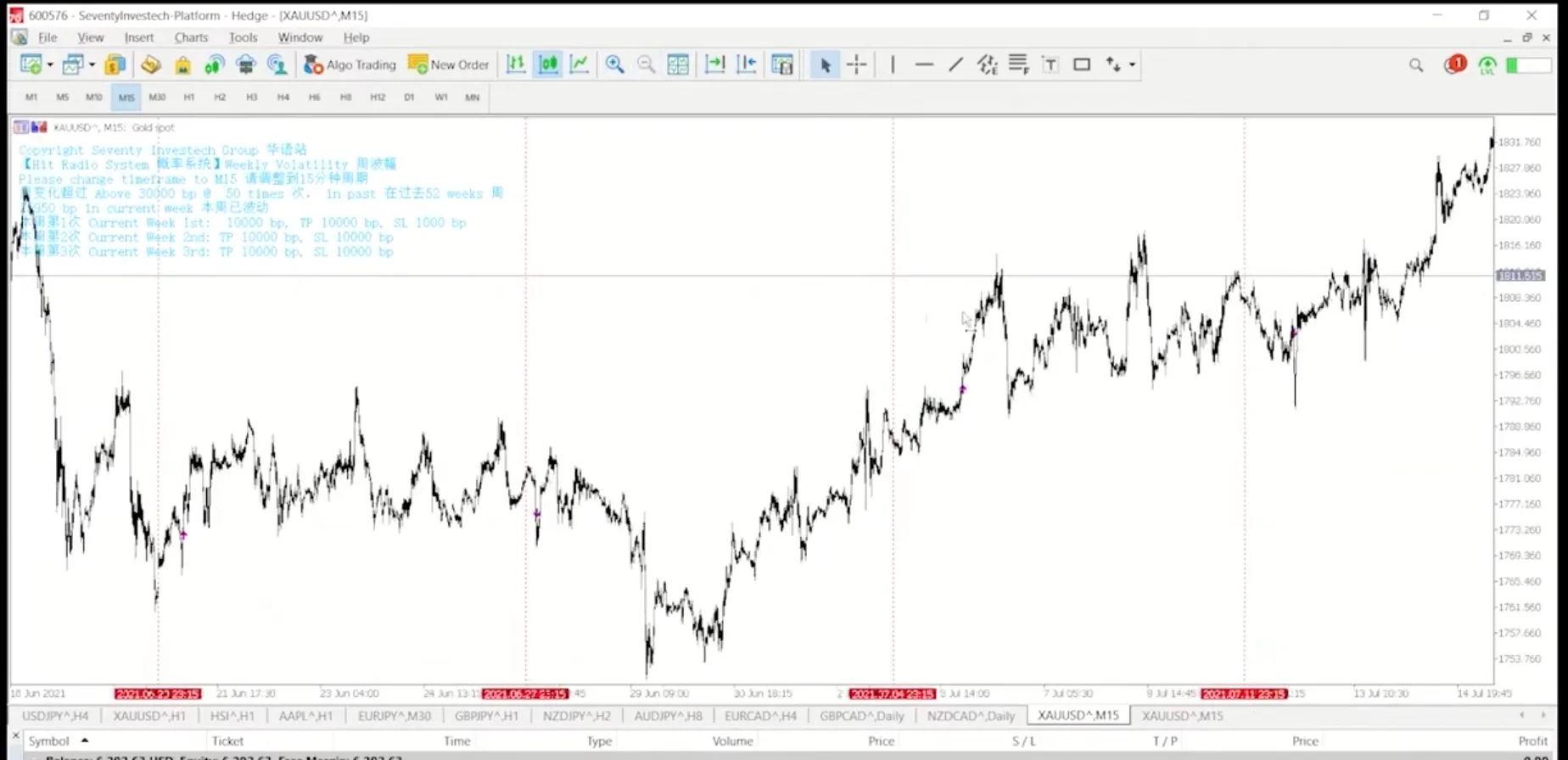This screenshot has height=760, width=1568.
Task: Click the green progress bar indicator
Action: coord(1529,65)
